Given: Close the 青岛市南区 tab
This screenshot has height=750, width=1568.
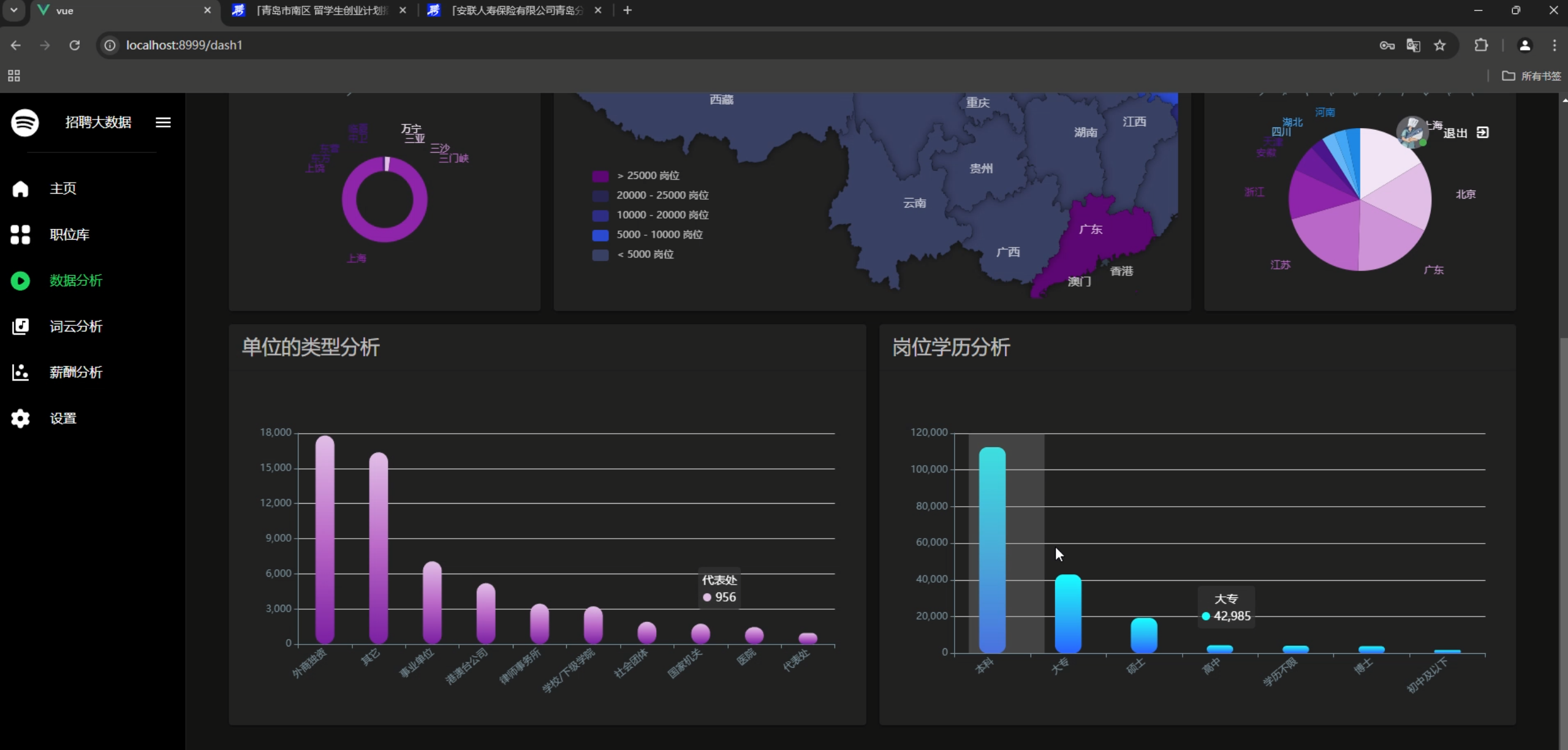Looking at the screenshot, I should (403, 10).
